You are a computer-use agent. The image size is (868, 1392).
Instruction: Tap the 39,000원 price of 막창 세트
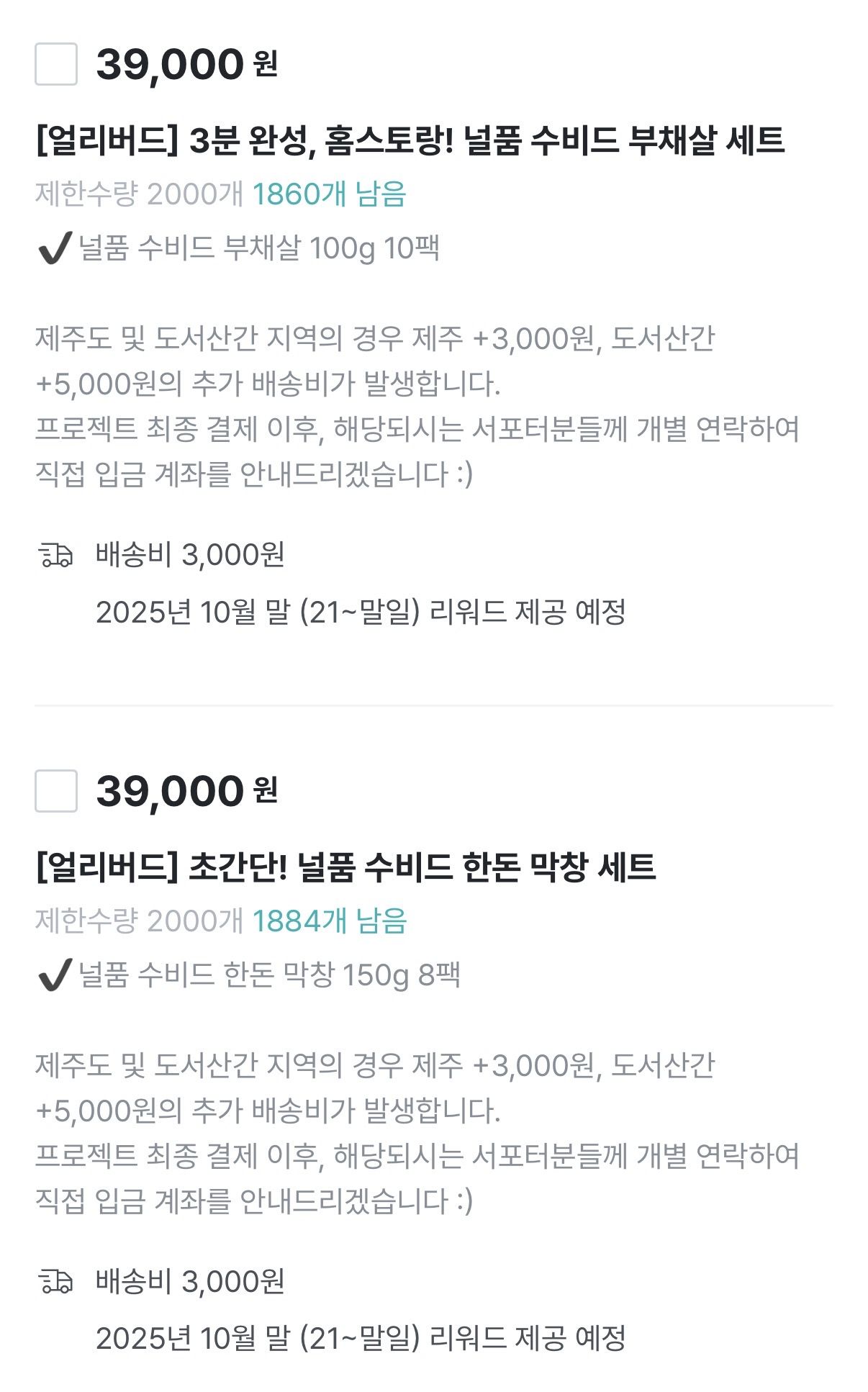(x=186, y=791)
